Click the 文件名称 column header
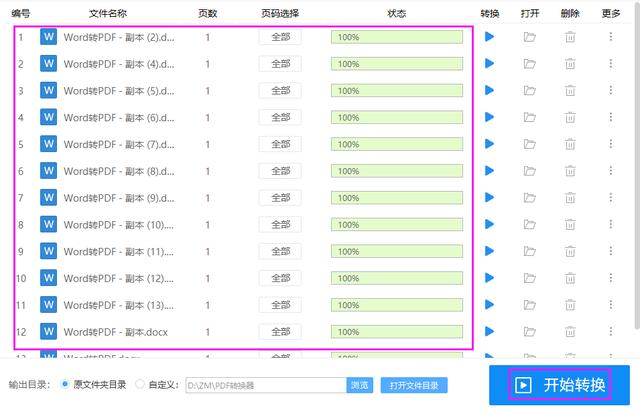Screen dimensions: 640x410 (110, 14)
